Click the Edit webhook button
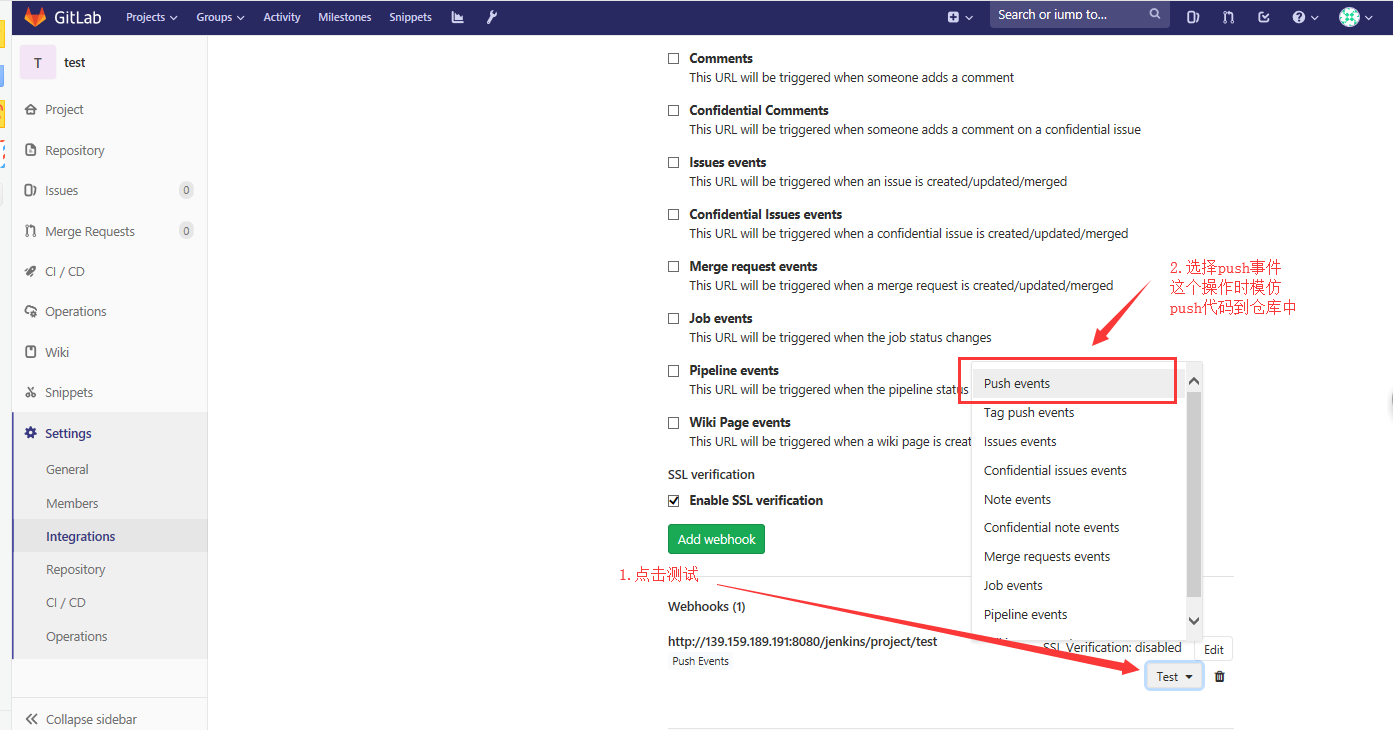 pyautogui.click(x=1213, y=650)
